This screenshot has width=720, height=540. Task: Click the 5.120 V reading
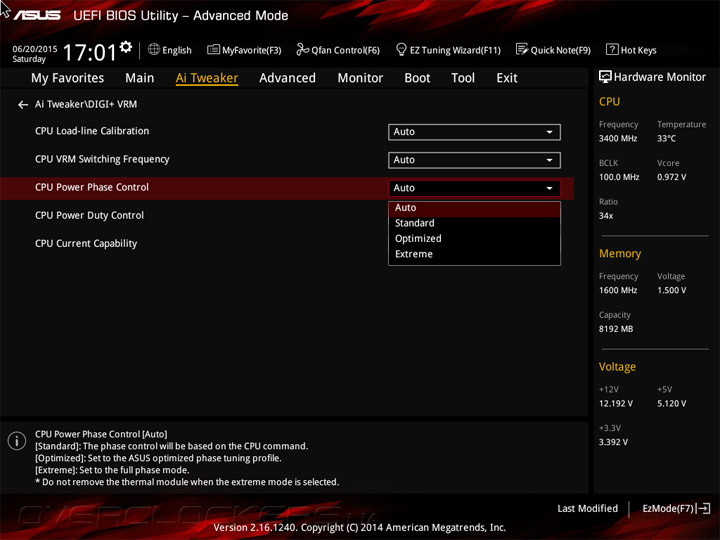coord(672,404)
